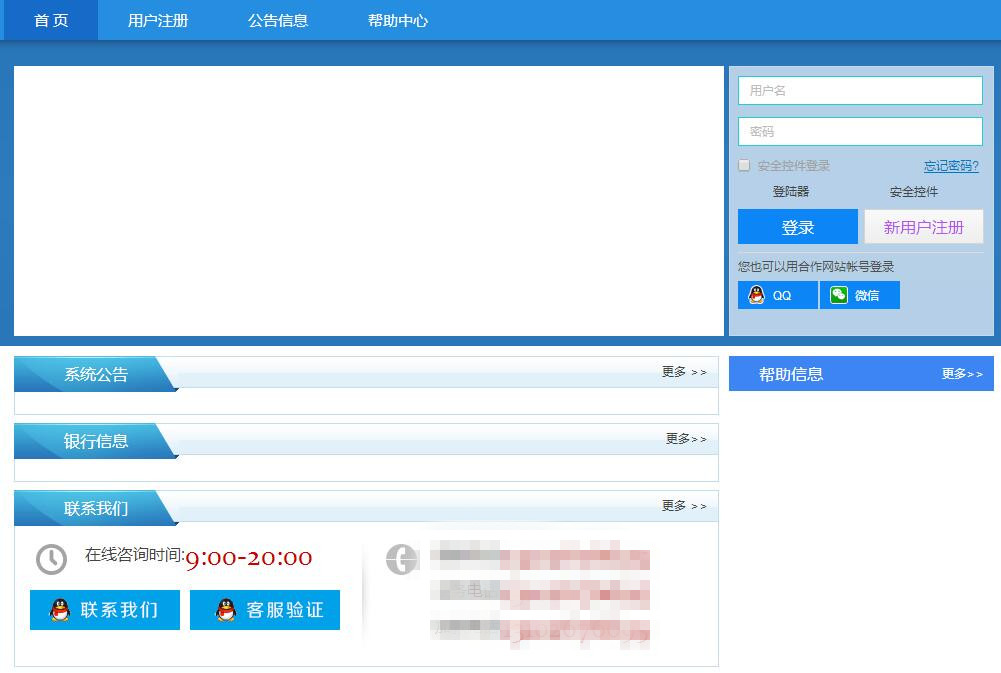Click the grey telephone icon
1001x673 pixels.
tap(401, 559)
